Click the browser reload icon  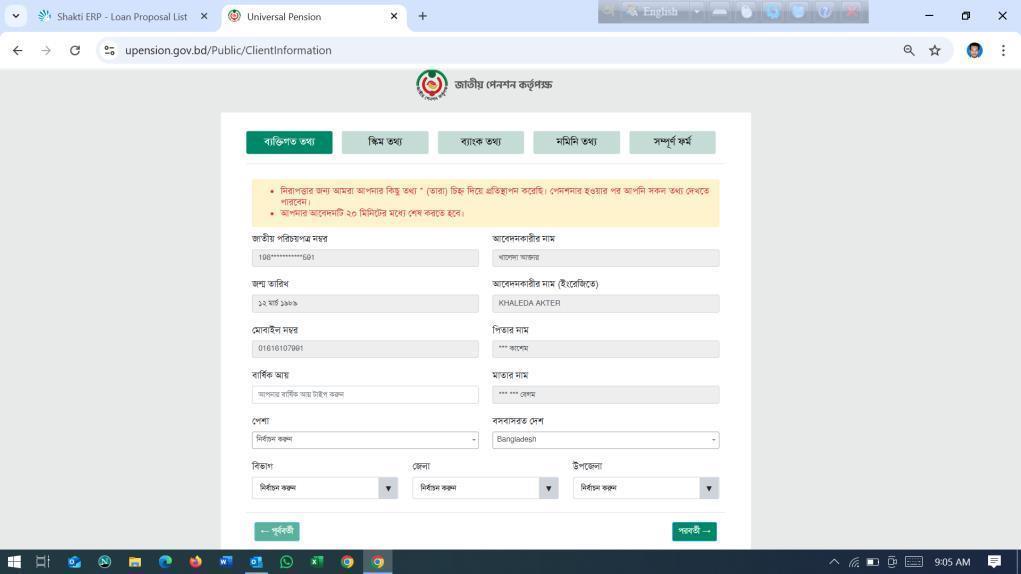(74, 50)
